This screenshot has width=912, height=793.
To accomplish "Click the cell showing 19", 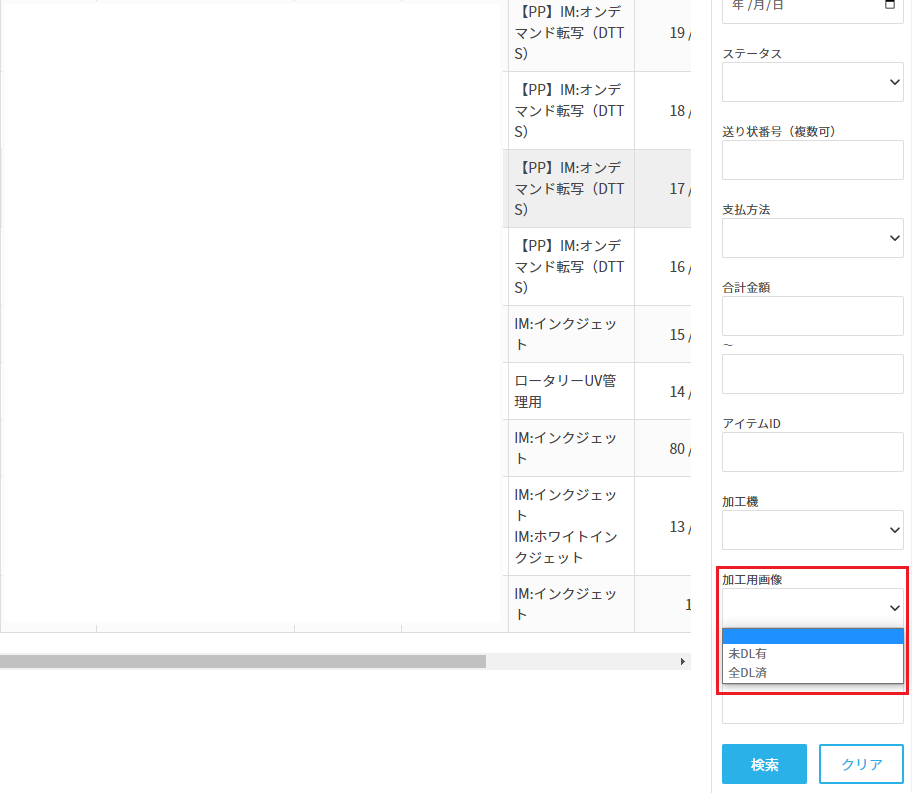I will coord(662,33).
